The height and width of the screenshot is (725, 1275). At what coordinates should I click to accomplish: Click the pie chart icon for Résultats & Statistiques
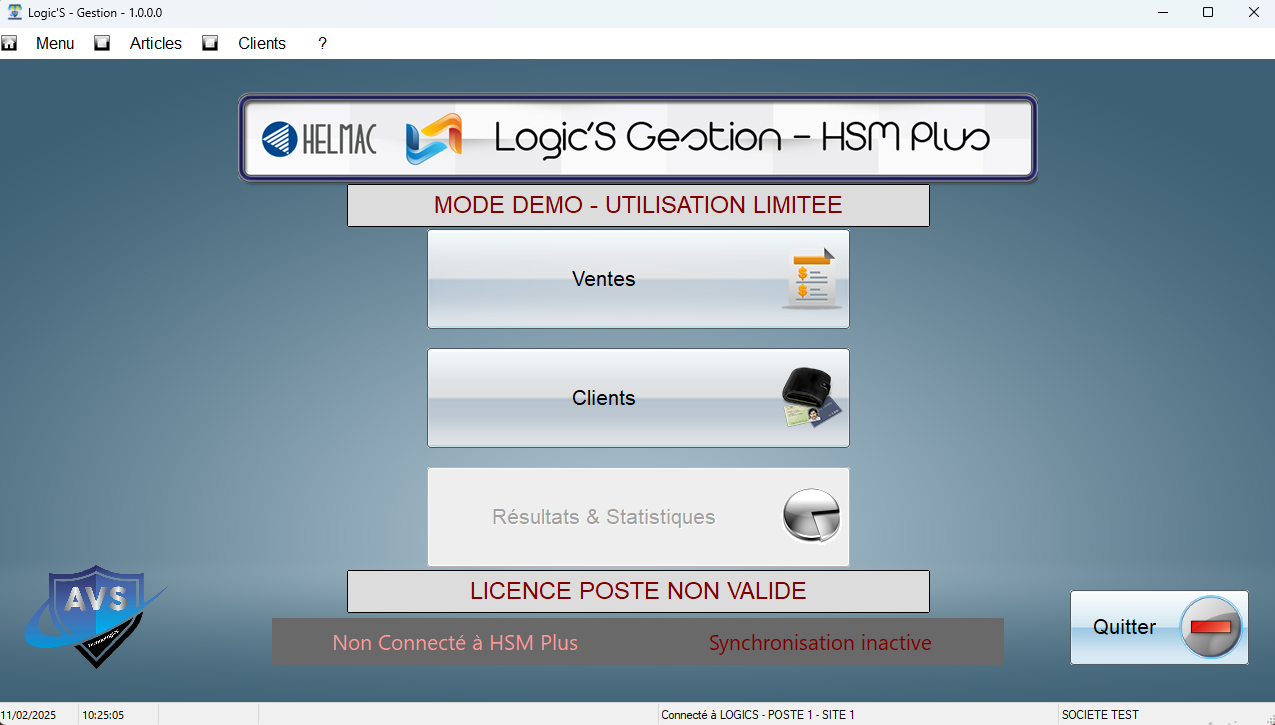pos(811,516)
